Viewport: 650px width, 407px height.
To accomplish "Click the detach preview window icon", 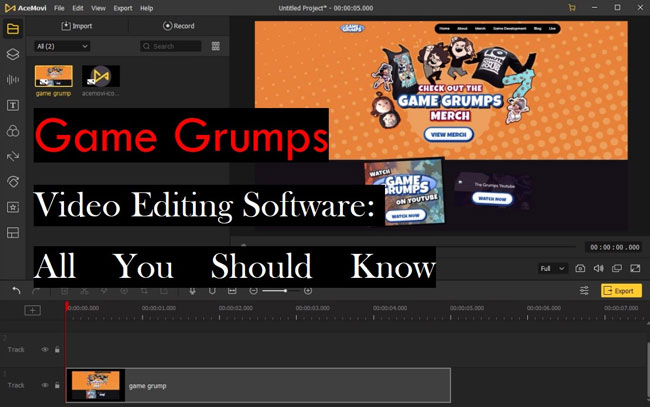I will tap(616, 269).
